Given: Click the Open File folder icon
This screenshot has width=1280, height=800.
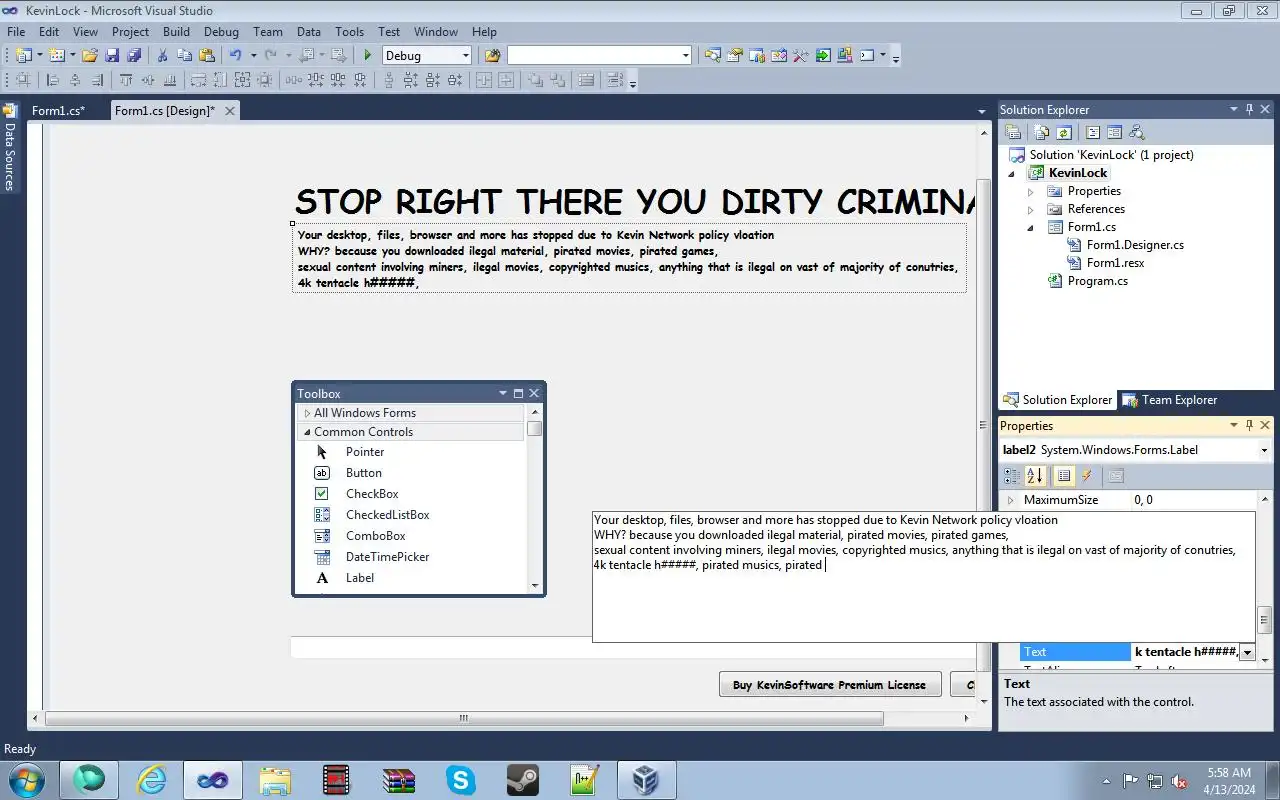Looking at the screenshot, I should (90, 55).
